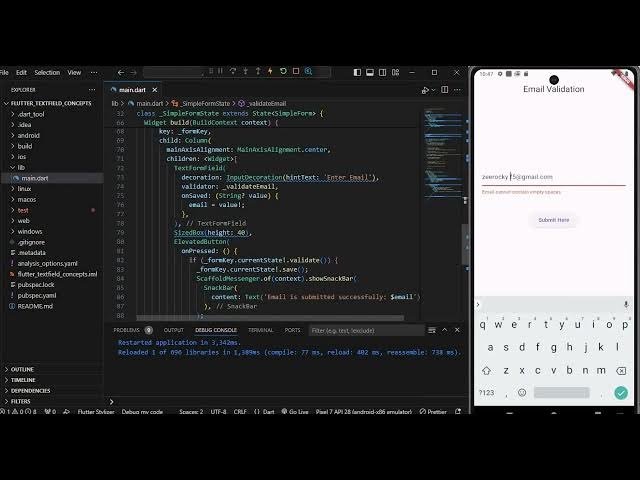Go back with the left arrow
640x480 pixels.
tap(121, 72)
